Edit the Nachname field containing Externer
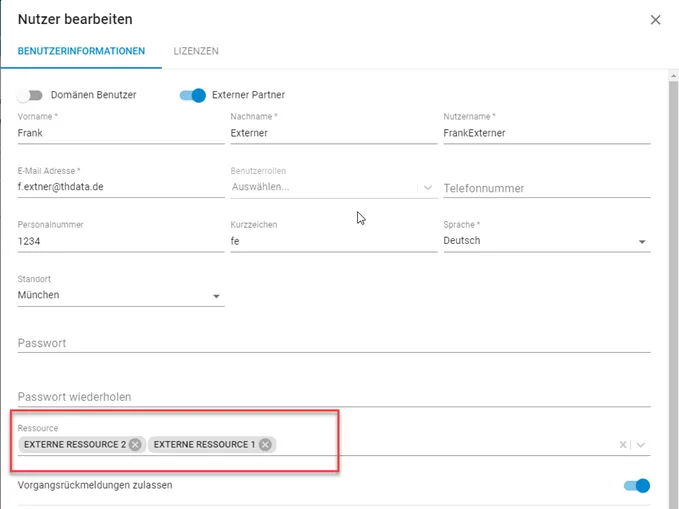 point(334,133)
